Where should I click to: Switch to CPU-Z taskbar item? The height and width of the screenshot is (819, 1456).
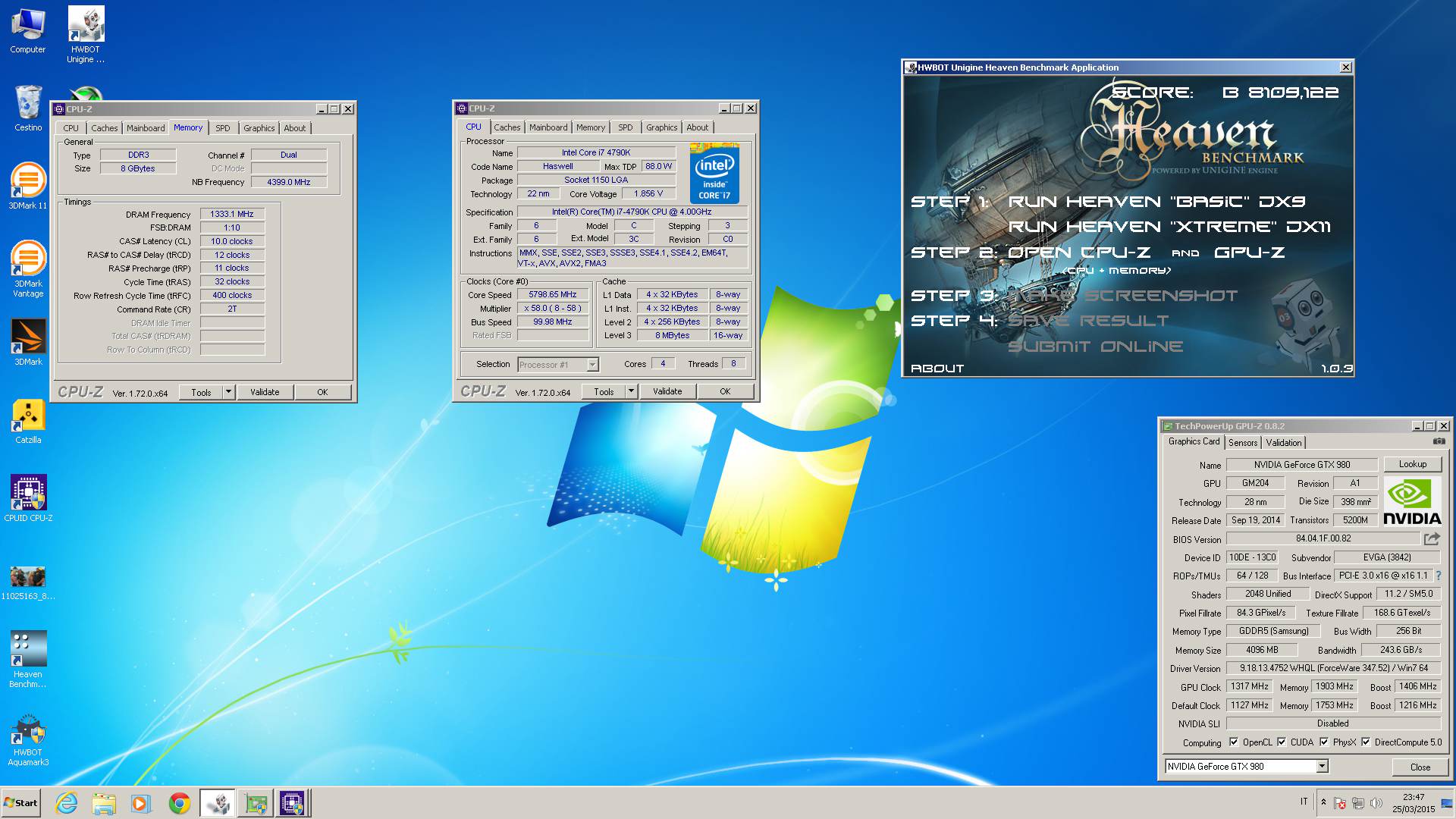(293, 803)
